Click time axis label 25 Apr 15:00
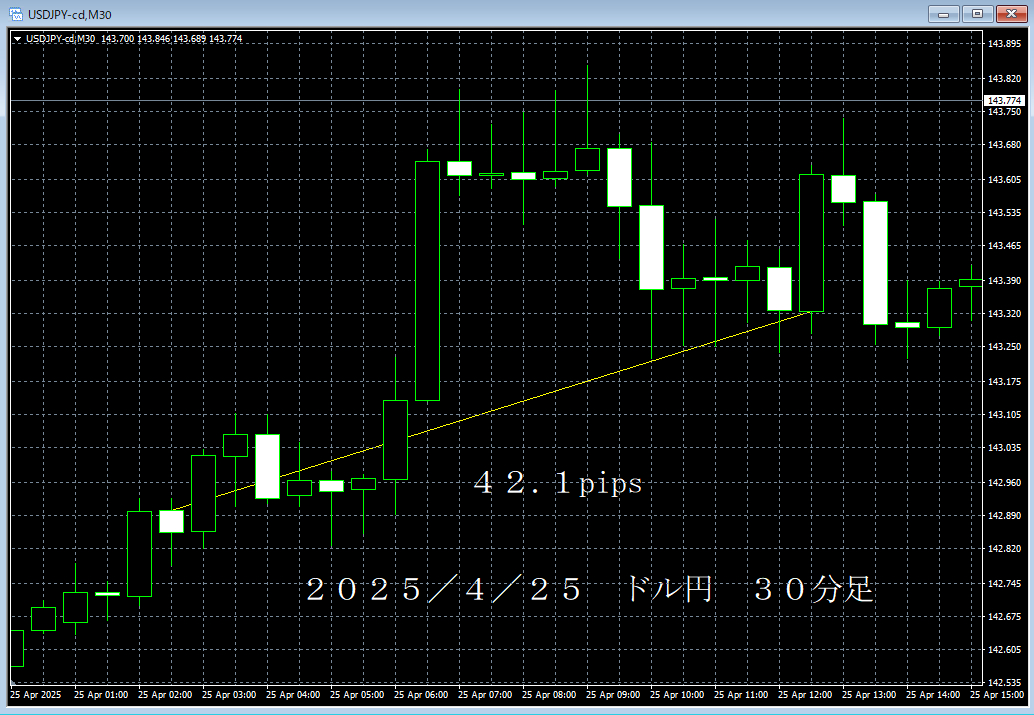This screenshot has width=1034, height=715. (996, 695)
